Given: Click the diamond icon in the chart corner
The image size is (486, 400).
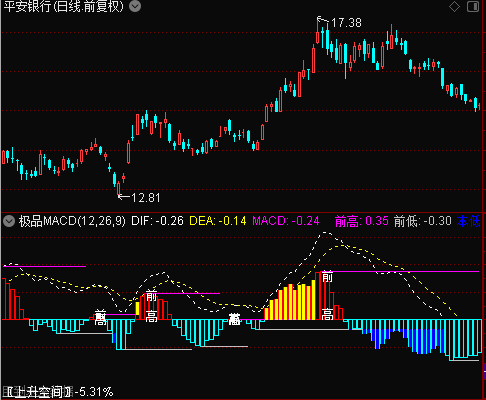Looking at the screenshot, I should [454, 6].
